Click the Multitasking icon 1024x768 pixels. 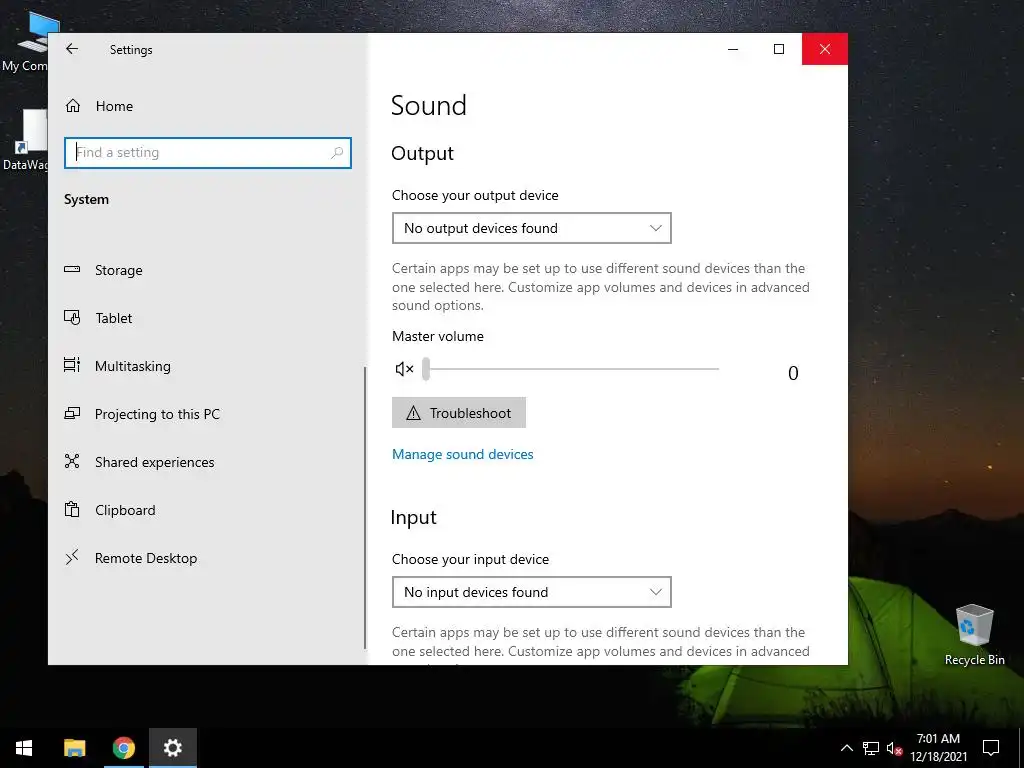click(x=72, y=365)
